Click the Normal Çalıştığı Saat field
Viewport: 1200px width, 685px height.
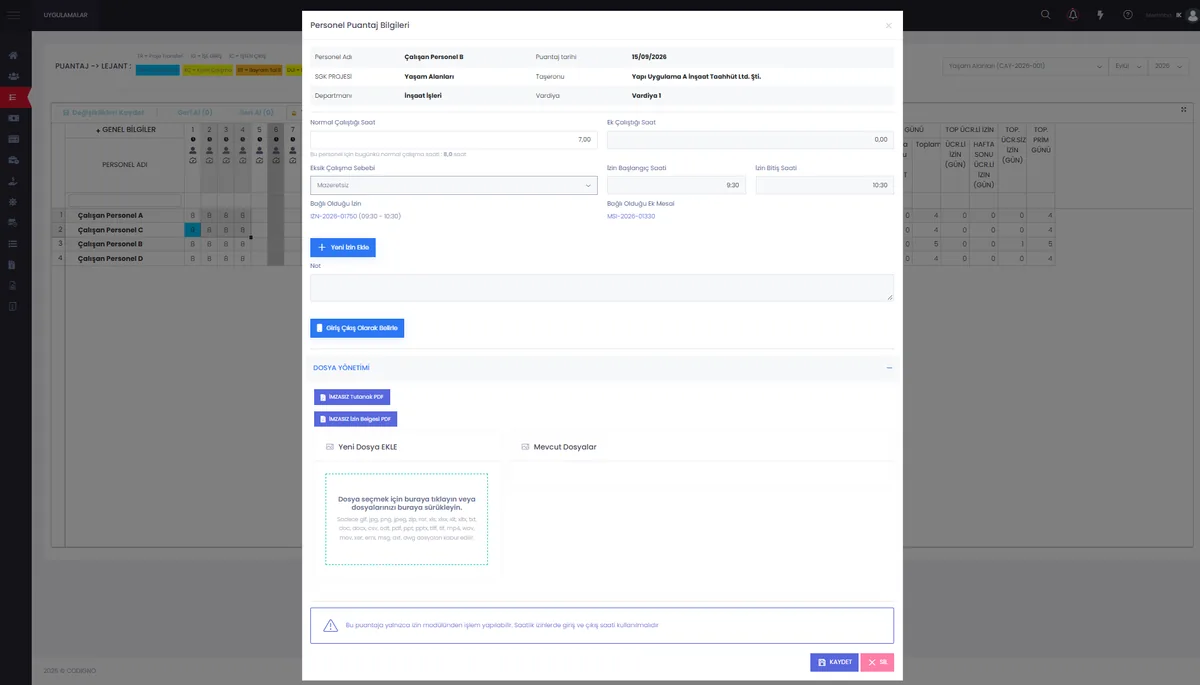[454, 140]
